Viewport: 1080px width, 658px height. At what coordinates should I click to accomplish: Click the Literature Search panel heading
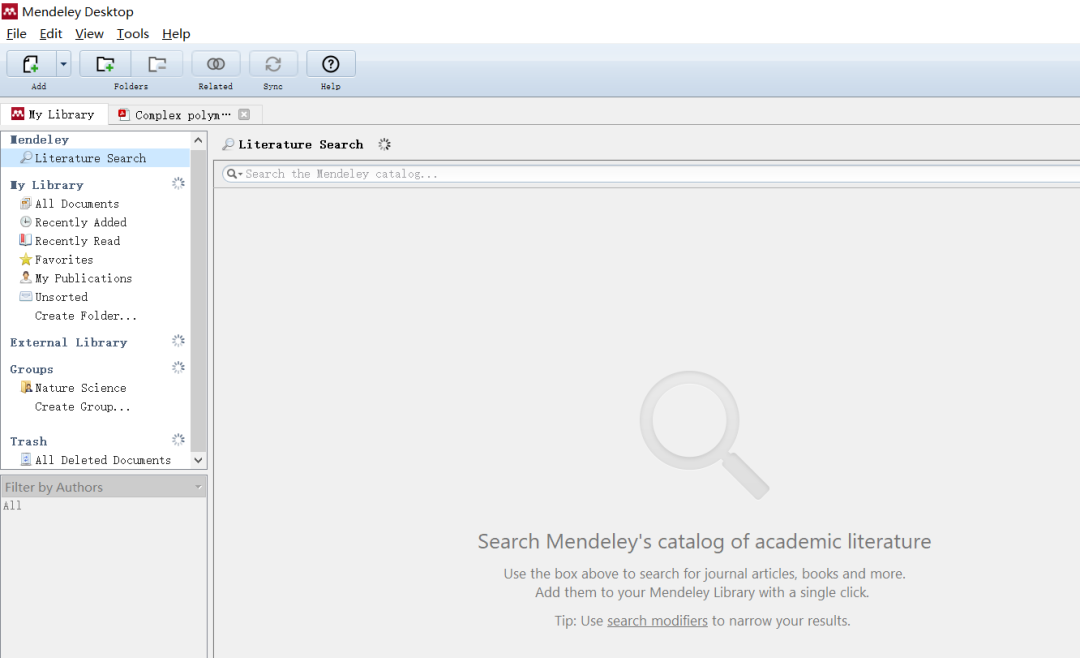point(300,145)
